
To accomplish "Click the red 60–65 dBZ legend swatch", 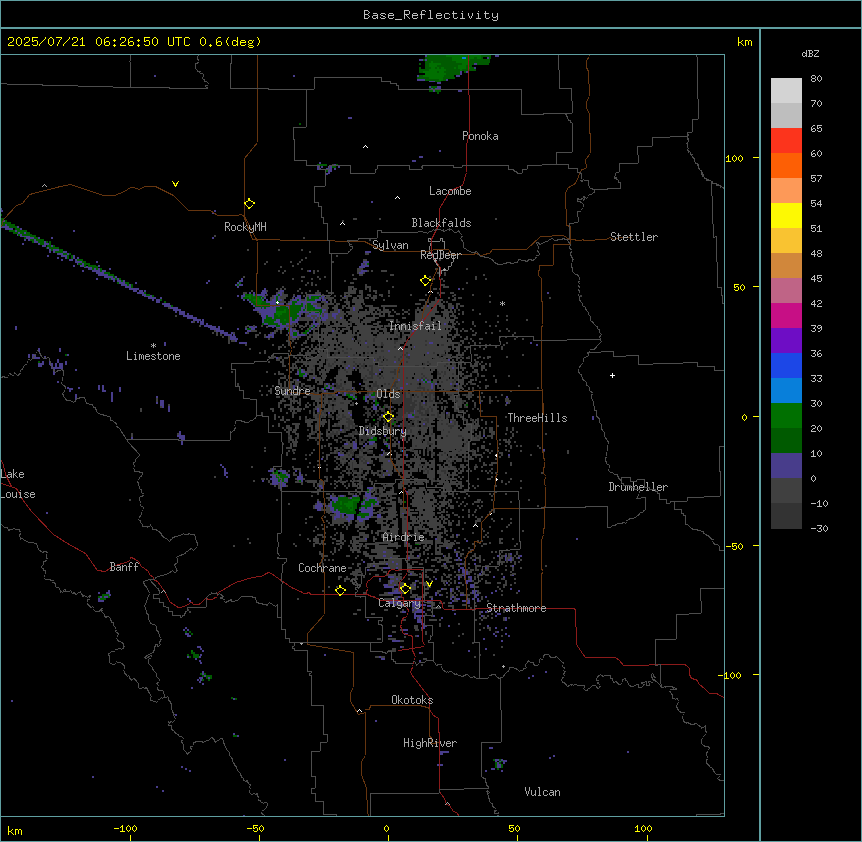I will click(786, 140).
